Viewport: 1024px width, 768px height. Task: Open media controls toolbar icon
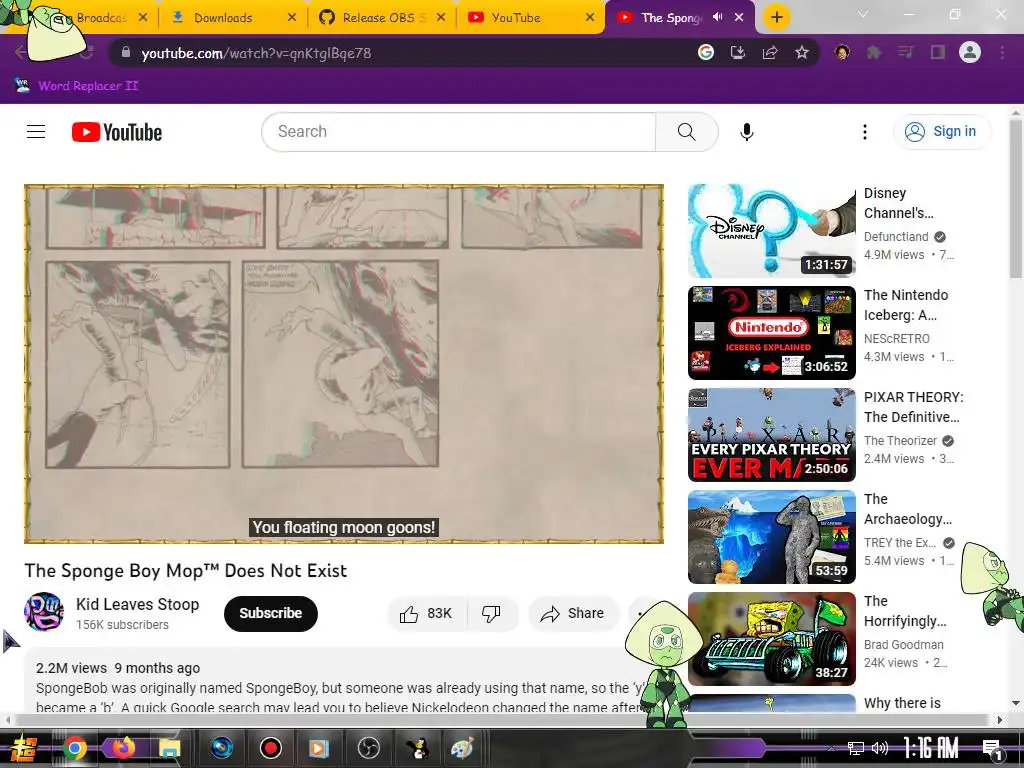pyautogui.click(x=905, y=52)
